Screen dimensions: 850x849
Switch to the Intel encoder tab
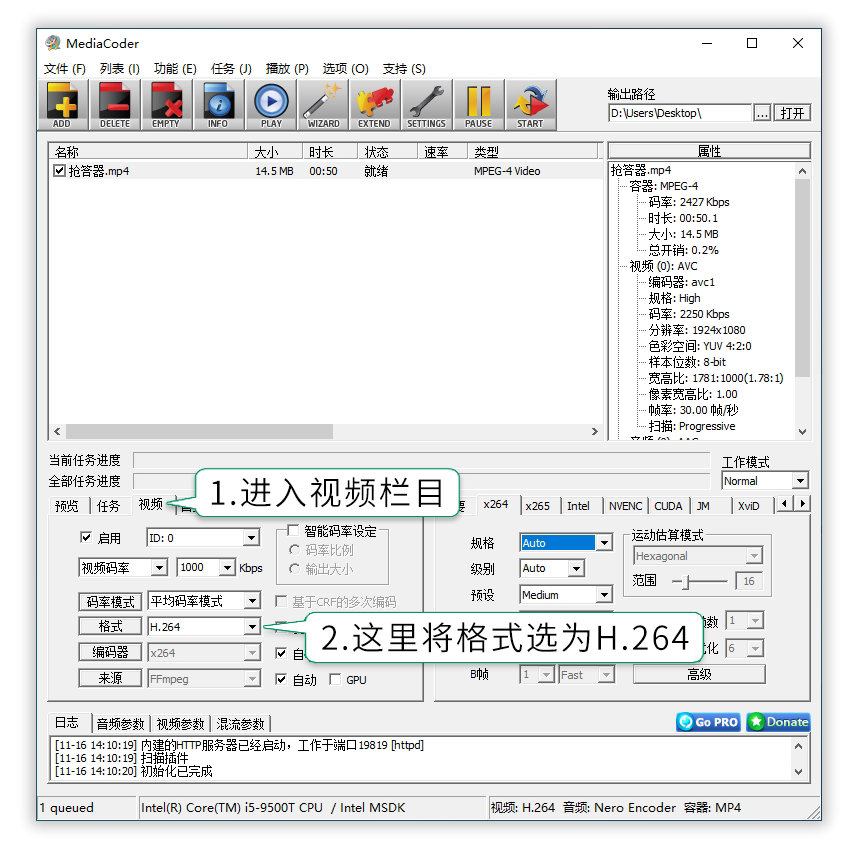coord(578,506)
